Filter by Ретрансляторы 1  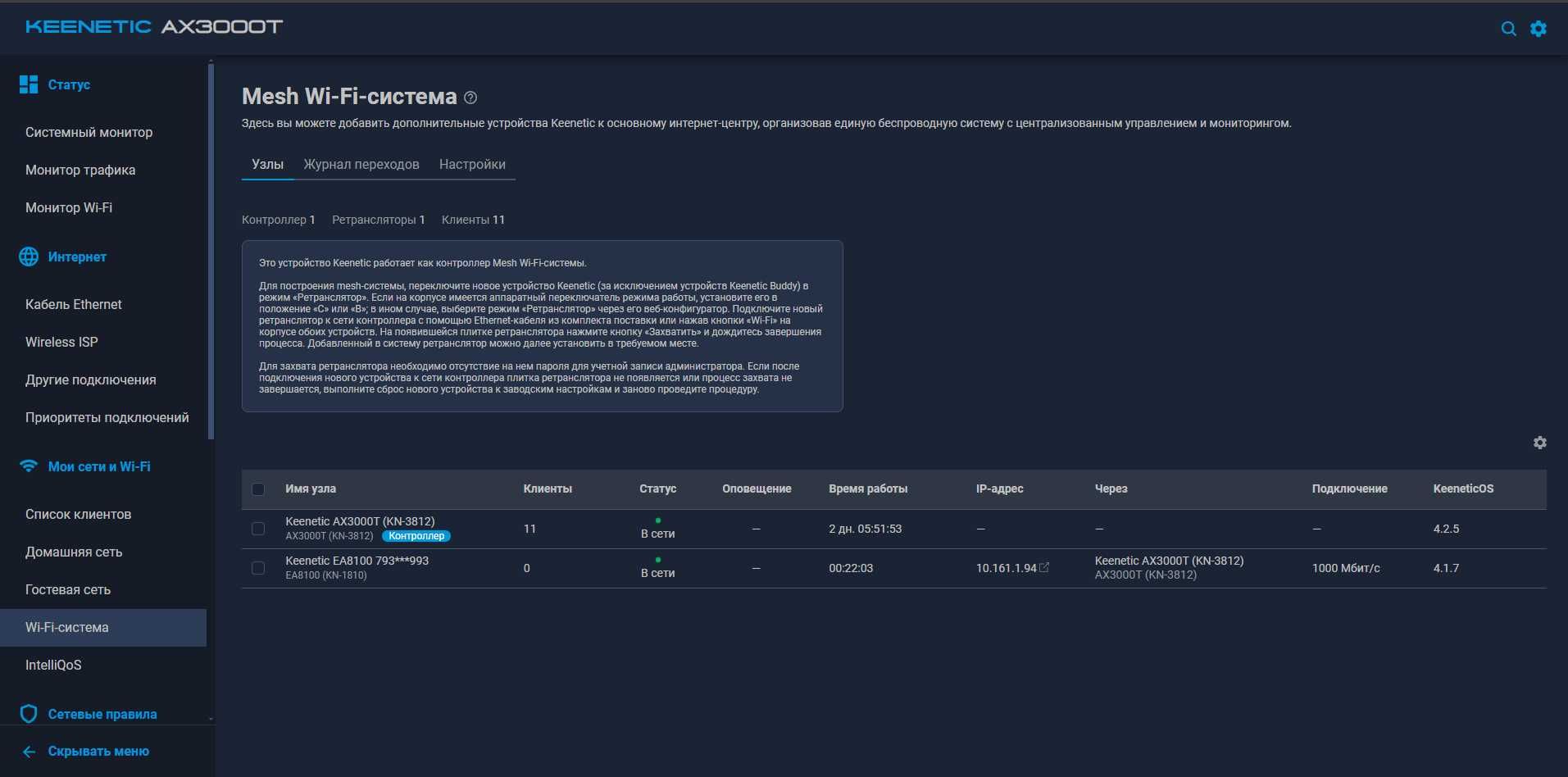click(379, 220)
